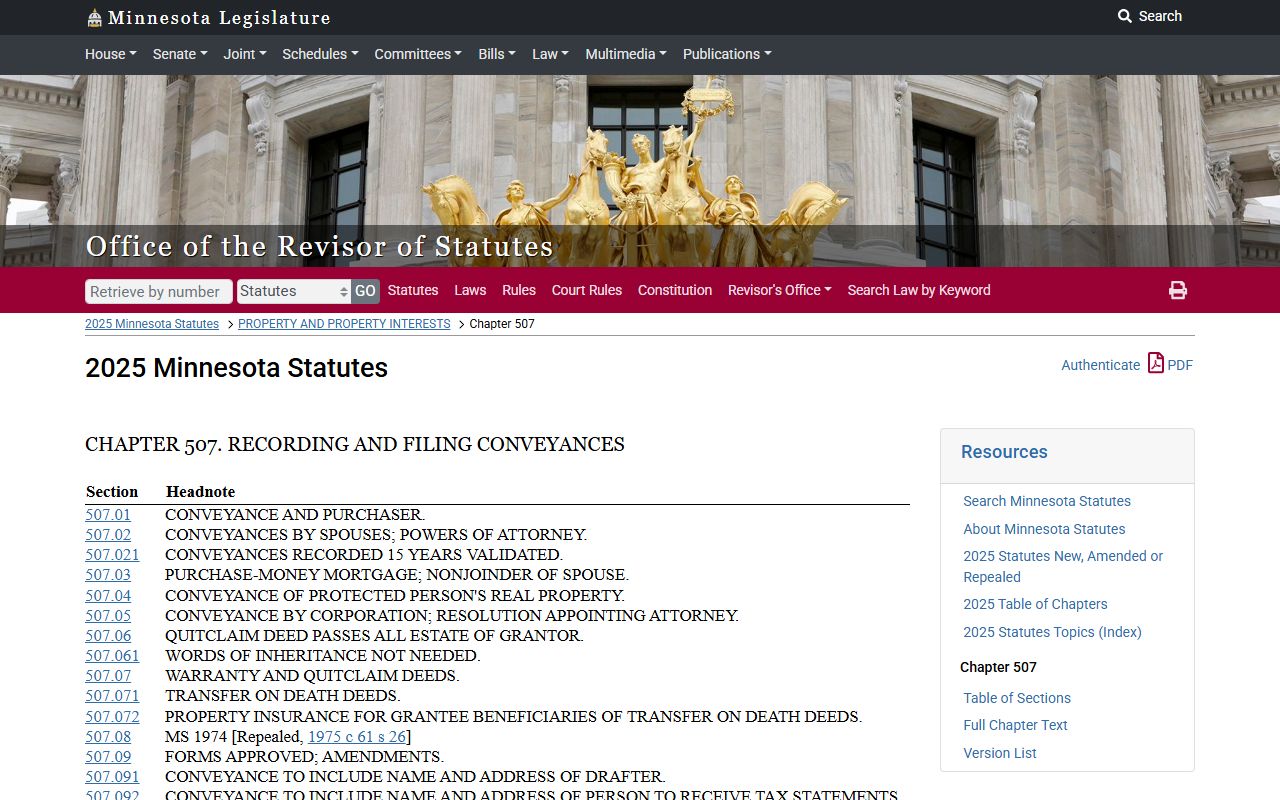Open the Bills dropdown menu
The width and height of the screenshot is (1280, 800).
coord(497,54)
